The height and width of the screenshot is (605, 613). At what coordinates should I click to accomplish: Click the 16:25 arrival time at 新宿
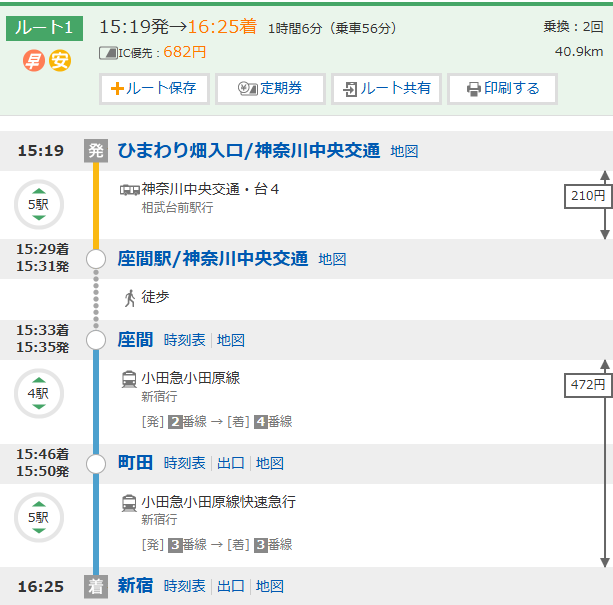click(x=41, y=587)
